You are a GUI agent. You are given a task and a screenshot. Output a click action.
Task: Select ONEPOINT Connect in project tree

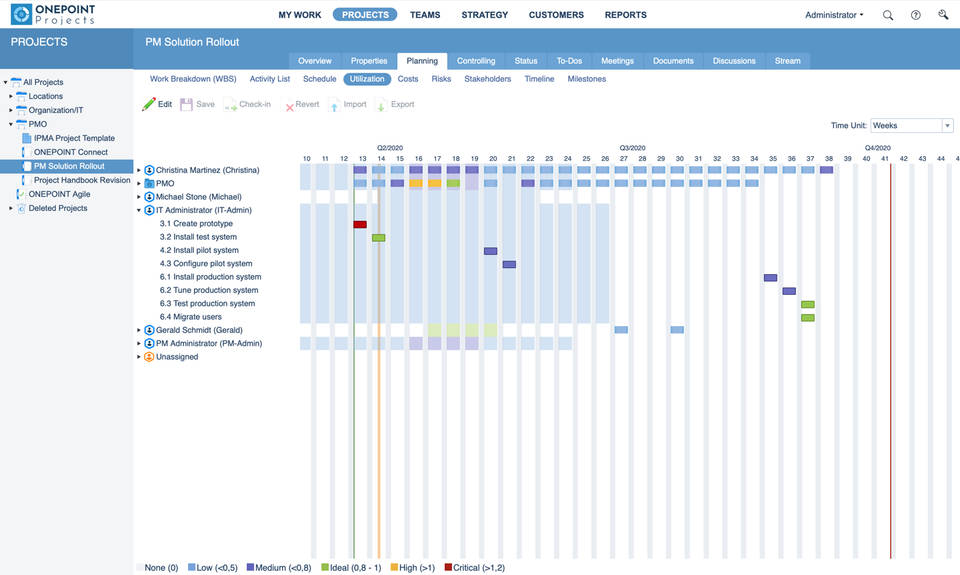tap(70, 152)
